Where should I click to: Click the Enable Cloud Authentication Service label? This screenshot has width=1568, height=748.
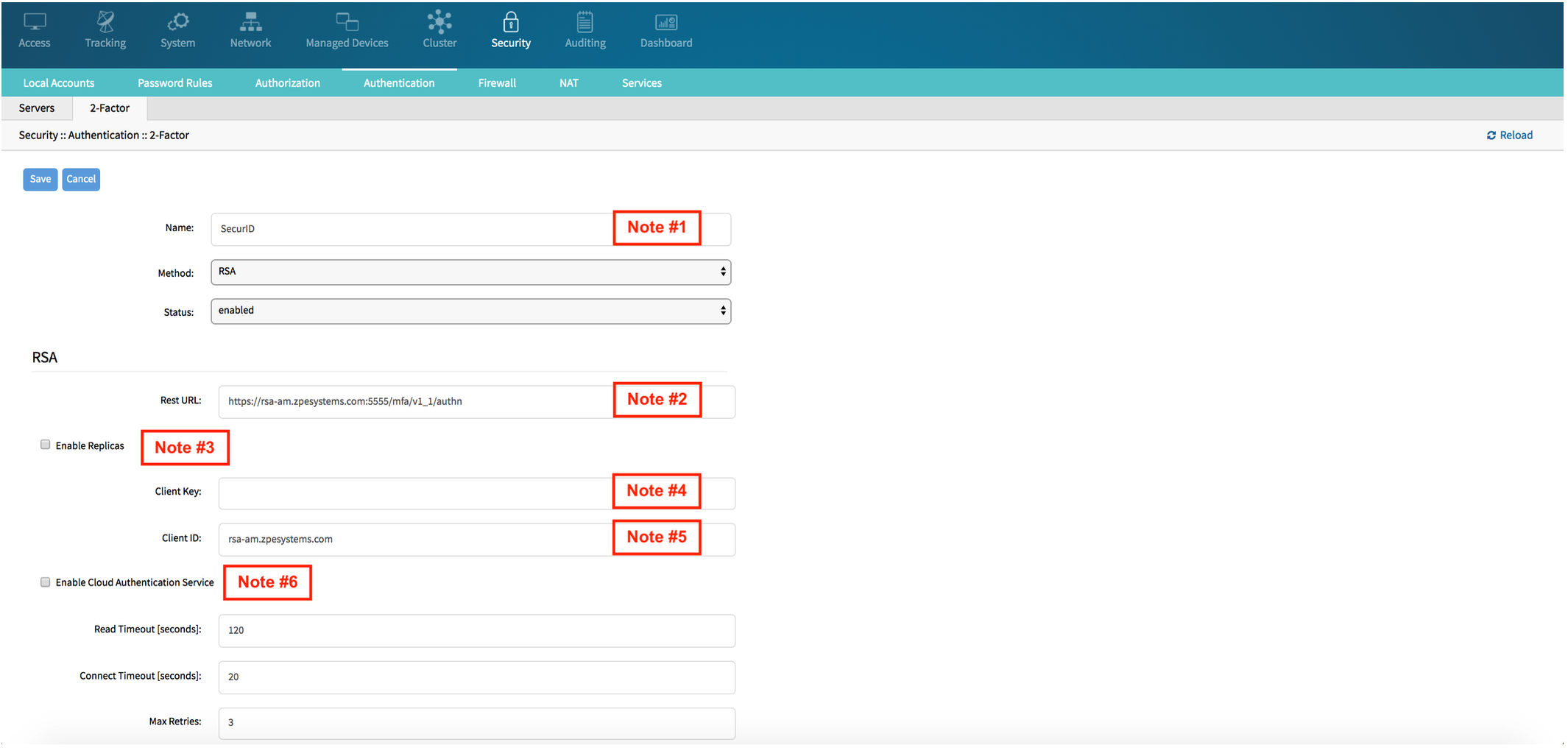click(135, 583)
